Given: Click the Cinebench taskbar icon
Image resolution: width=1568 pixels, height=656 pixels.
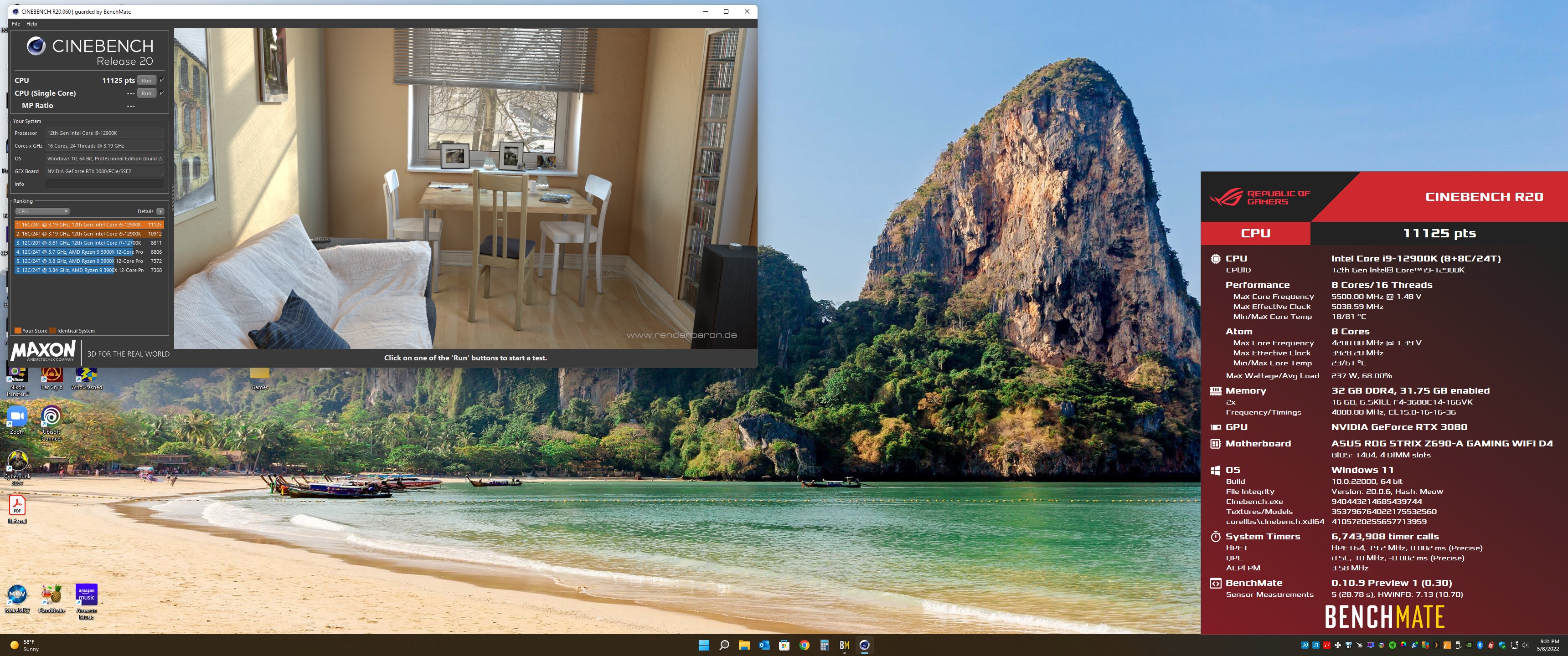Looking at the screenshot, I should point(864,645).
